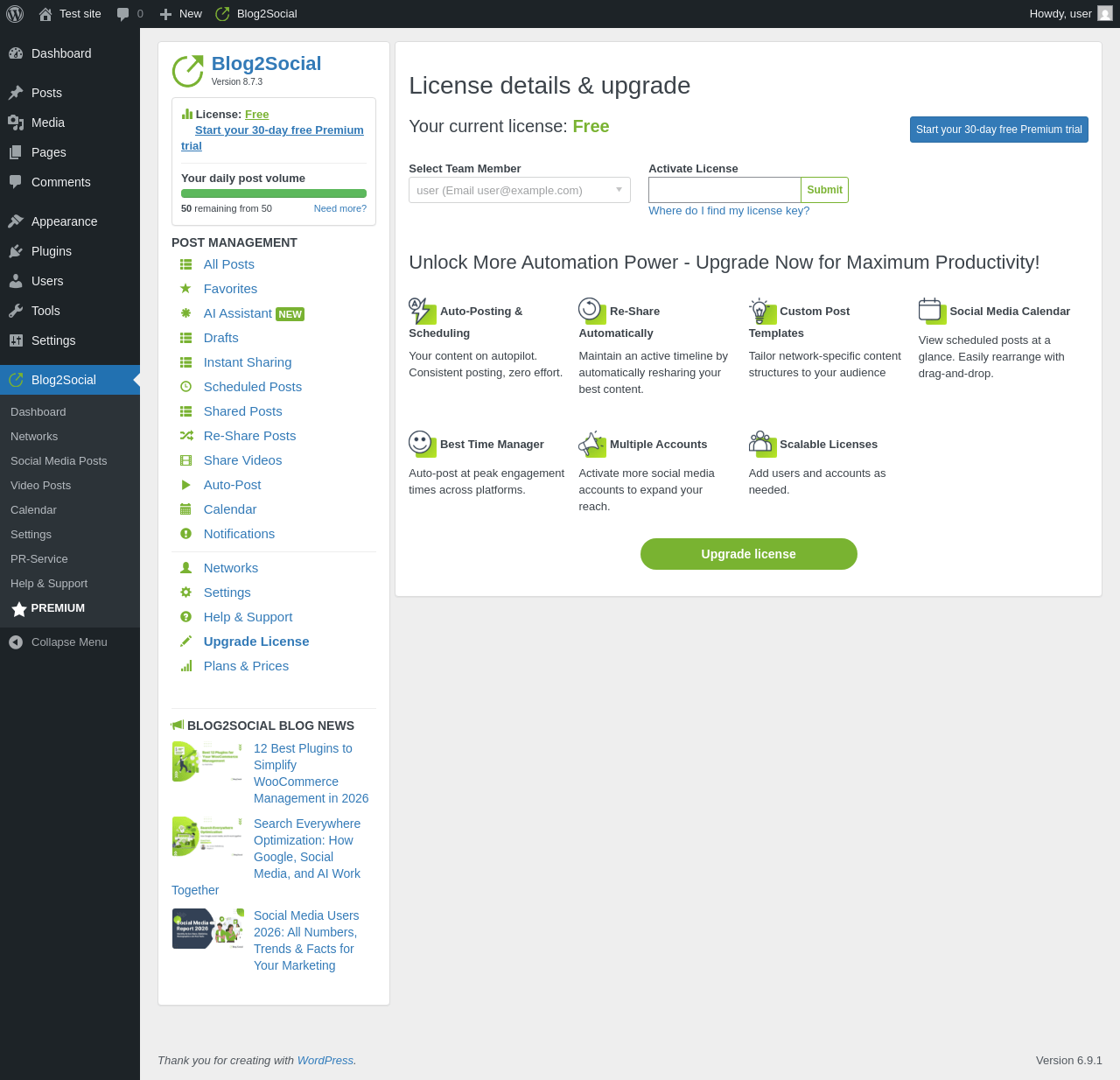
Task: Focus the Activate License input field
Action: (x=724, y=190)
